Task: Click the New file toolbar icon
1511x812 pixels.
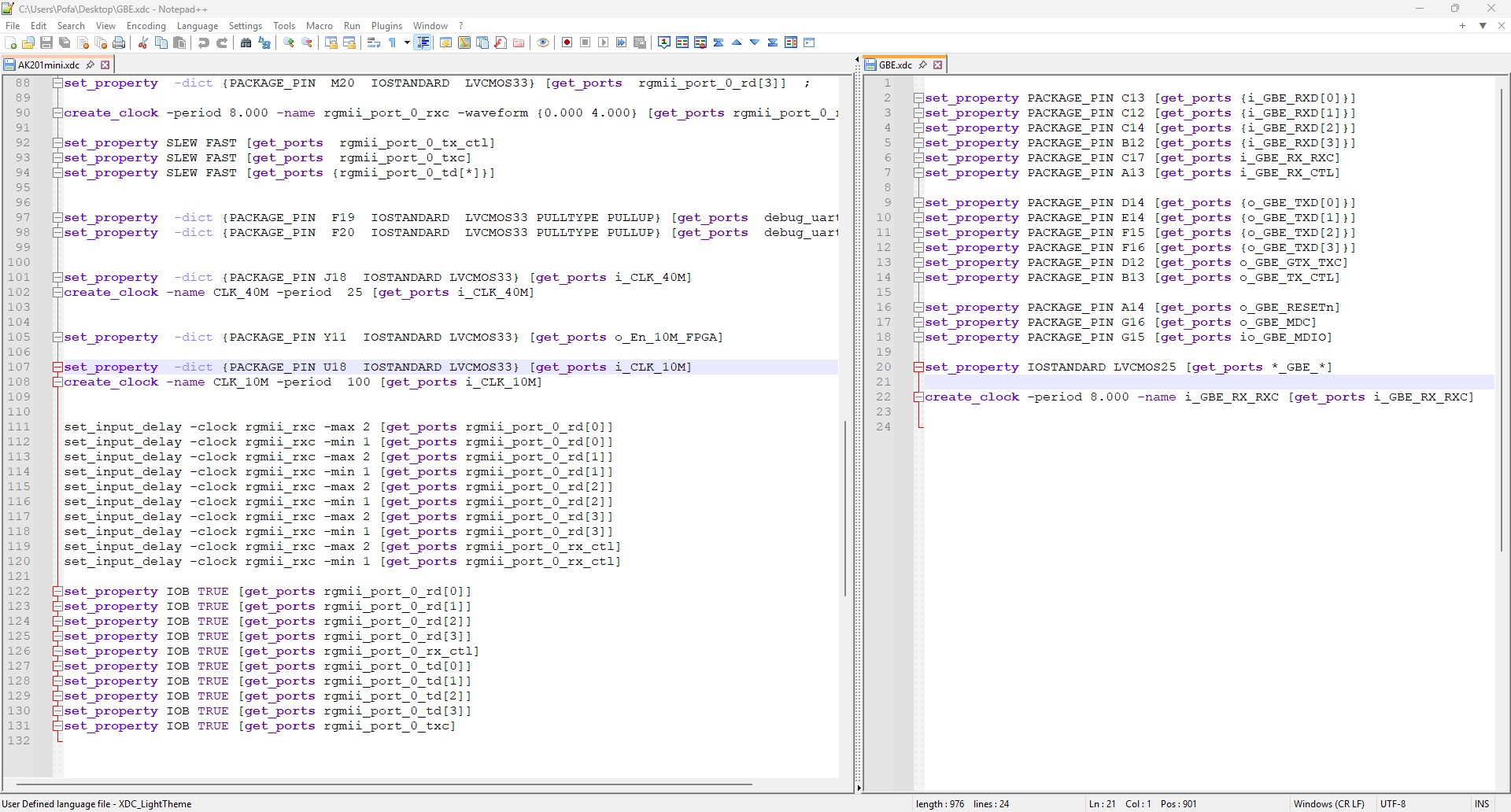Action: click(11, 42)
